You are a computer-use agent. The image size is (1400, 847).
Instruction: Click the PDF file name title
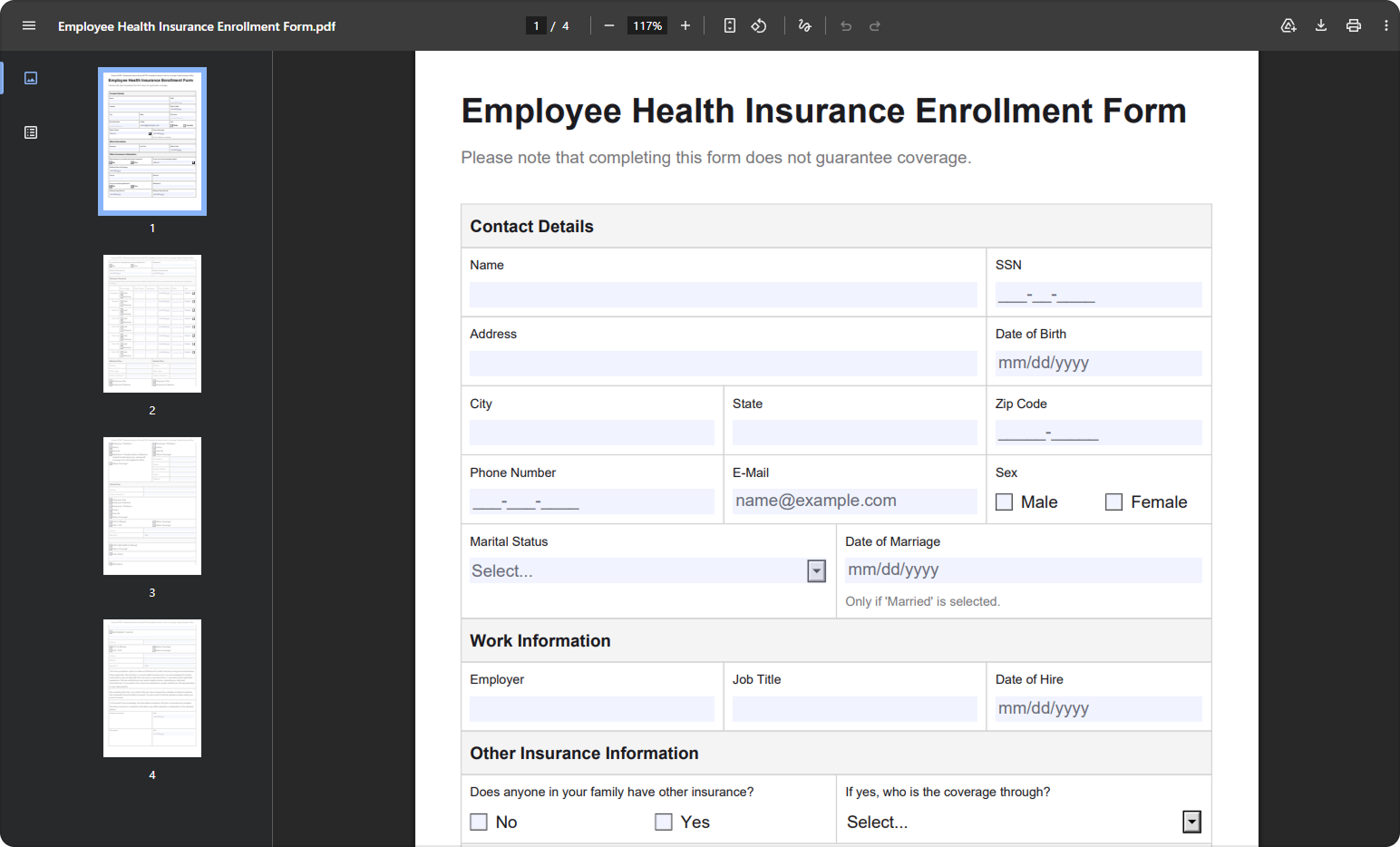[197, 26]
